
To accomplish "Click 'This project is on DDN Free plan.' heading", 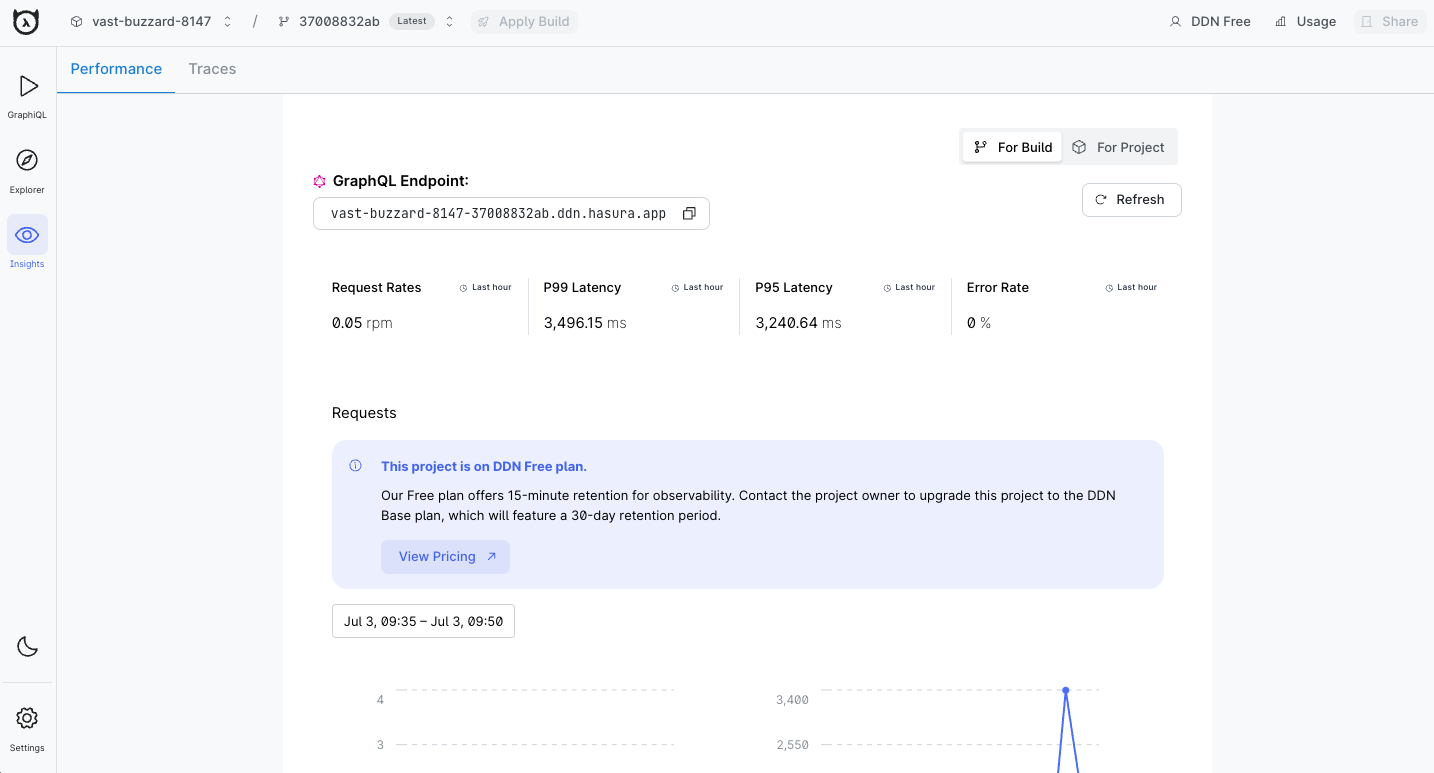I will [x=484, y=466].
